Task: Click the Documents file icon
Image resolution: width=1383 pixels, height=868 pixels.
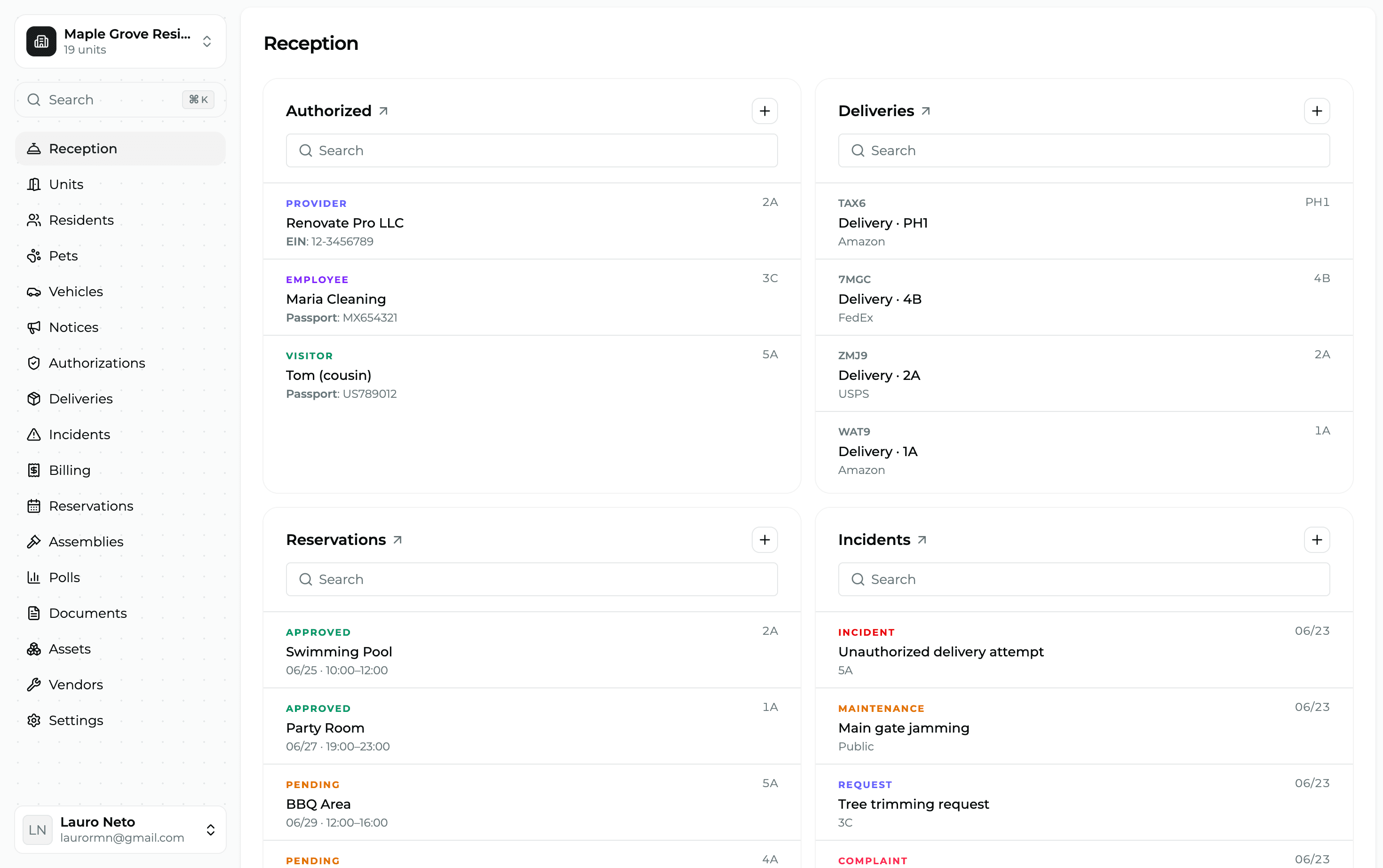Action: coord(34,613)
